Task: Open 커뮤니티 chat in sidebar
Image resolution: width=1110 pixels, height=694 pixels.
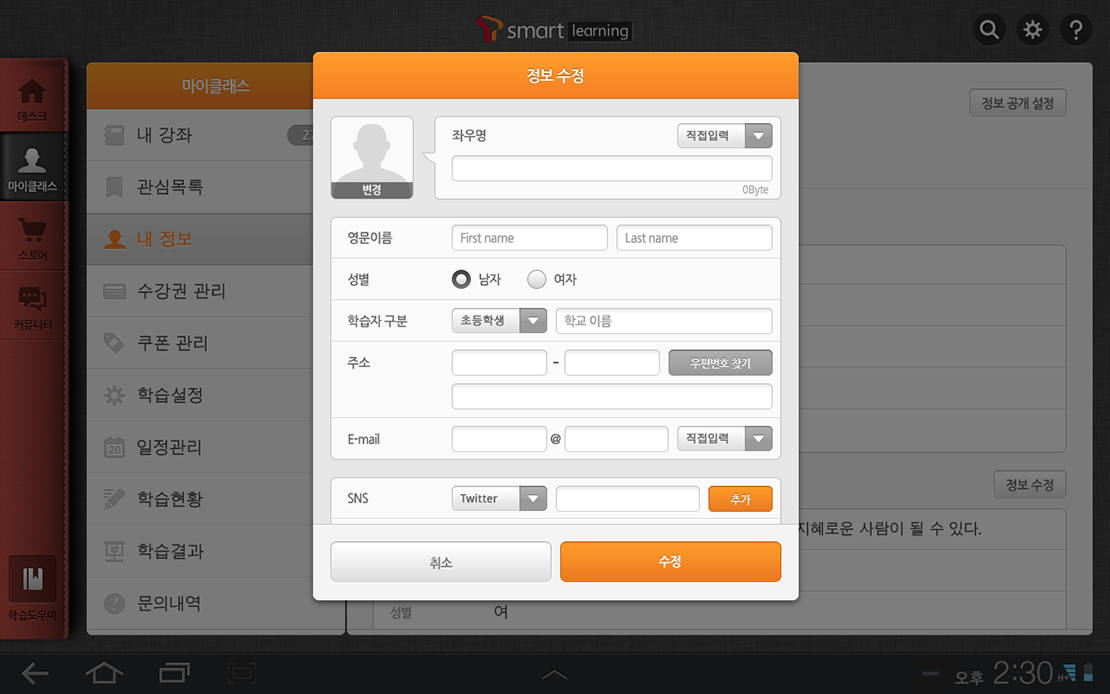Action: coord(33,307)
